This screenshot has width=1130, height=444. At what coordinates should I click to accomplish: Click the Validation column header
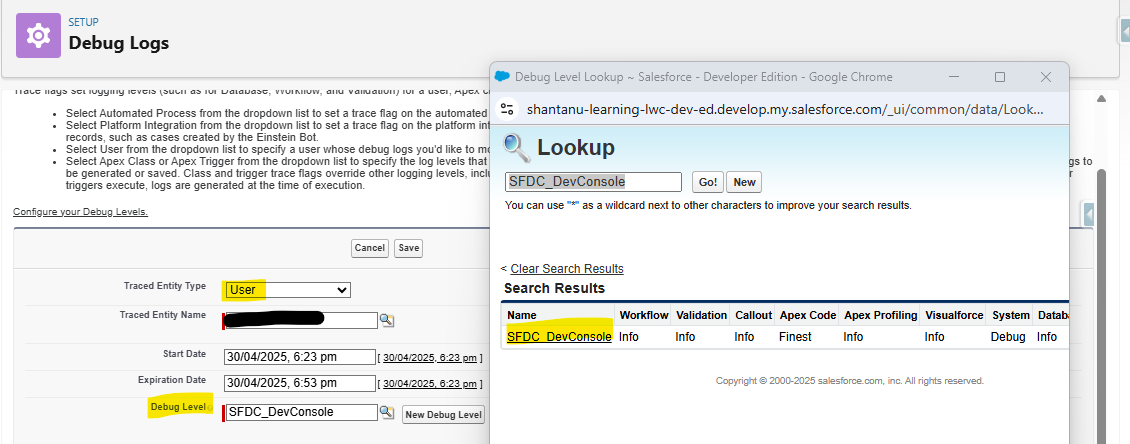pyautogui.click(x=701, y=315)
